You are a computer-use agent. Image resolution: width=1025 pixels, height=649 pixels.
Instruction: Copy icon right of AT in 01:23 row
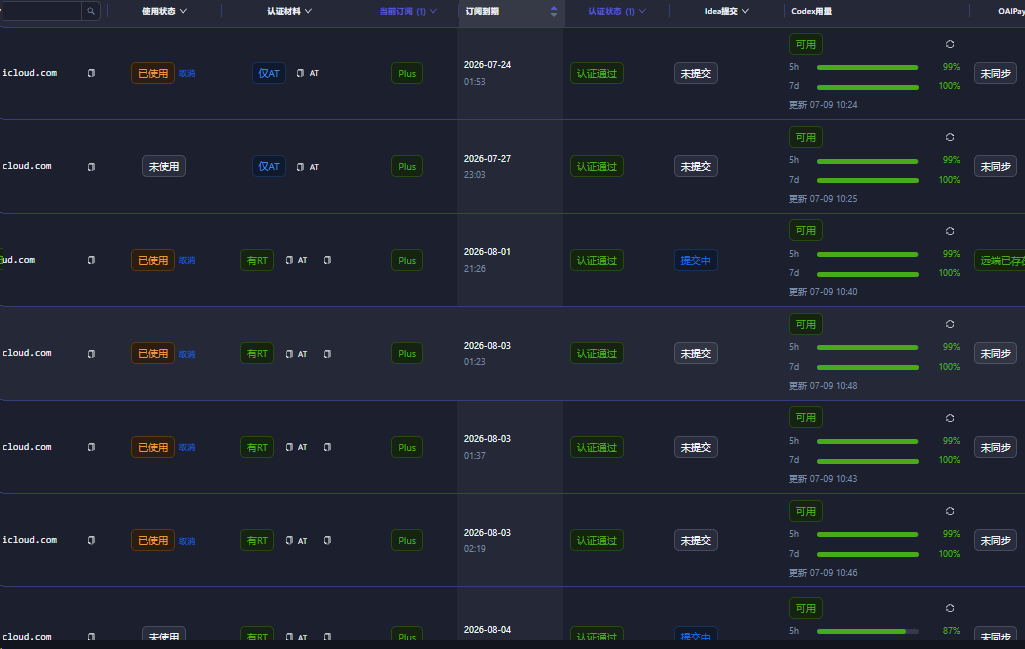(328, 354)
